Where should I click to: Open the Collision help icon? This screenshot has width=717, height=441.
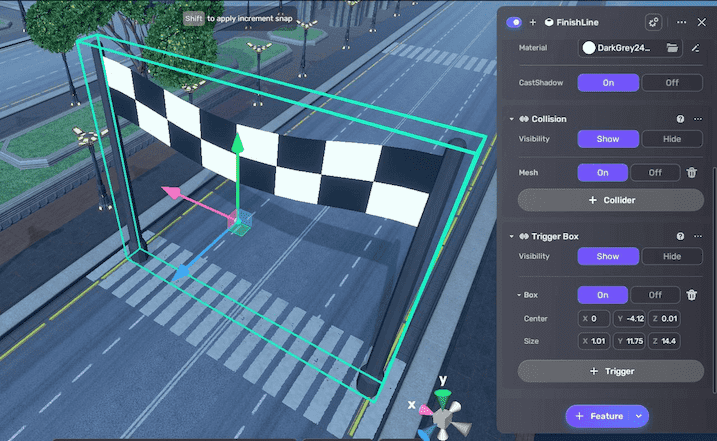680,119
